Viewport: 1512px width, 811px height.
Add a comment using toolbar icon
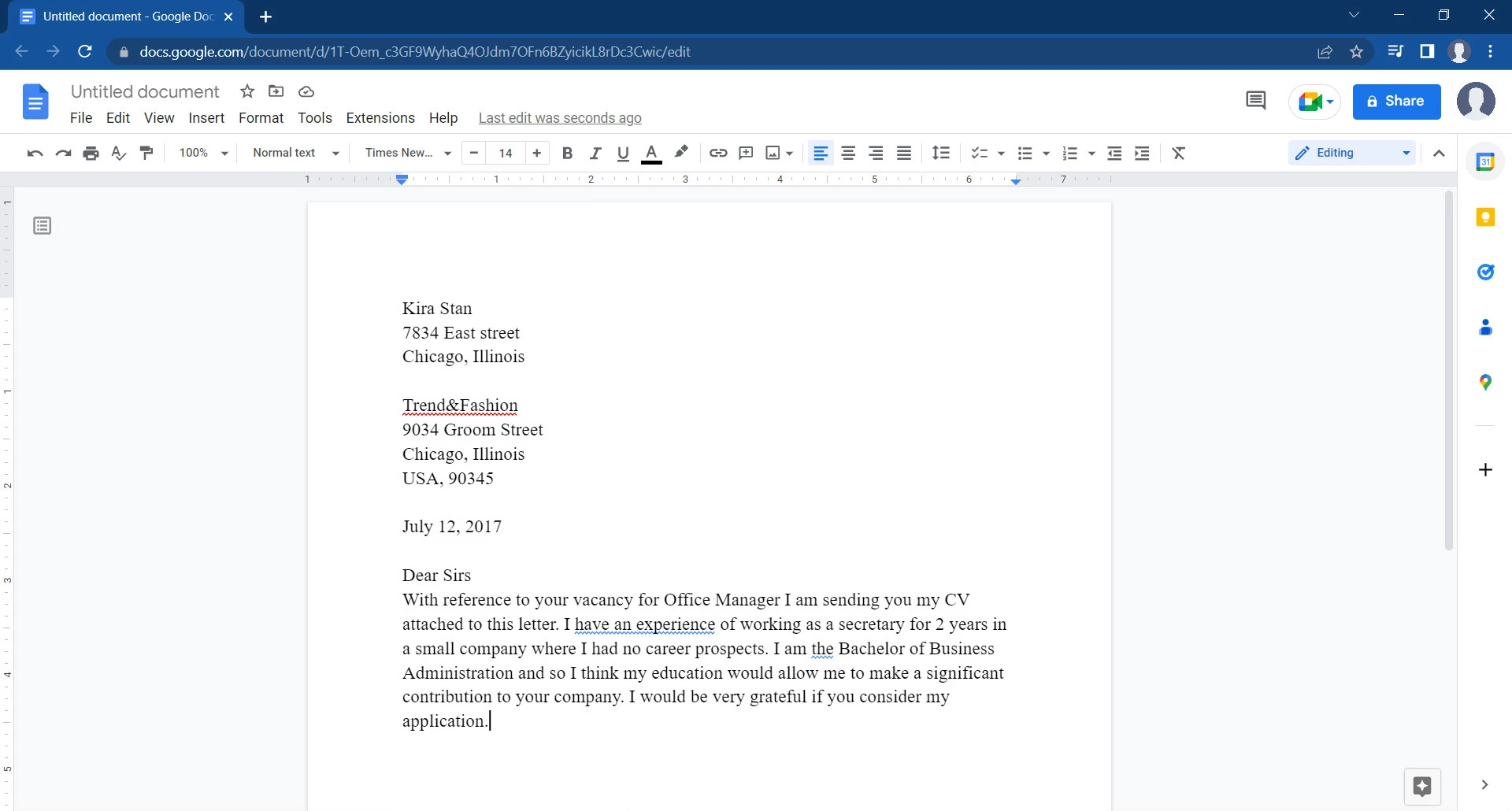click(x=746, y=154)
